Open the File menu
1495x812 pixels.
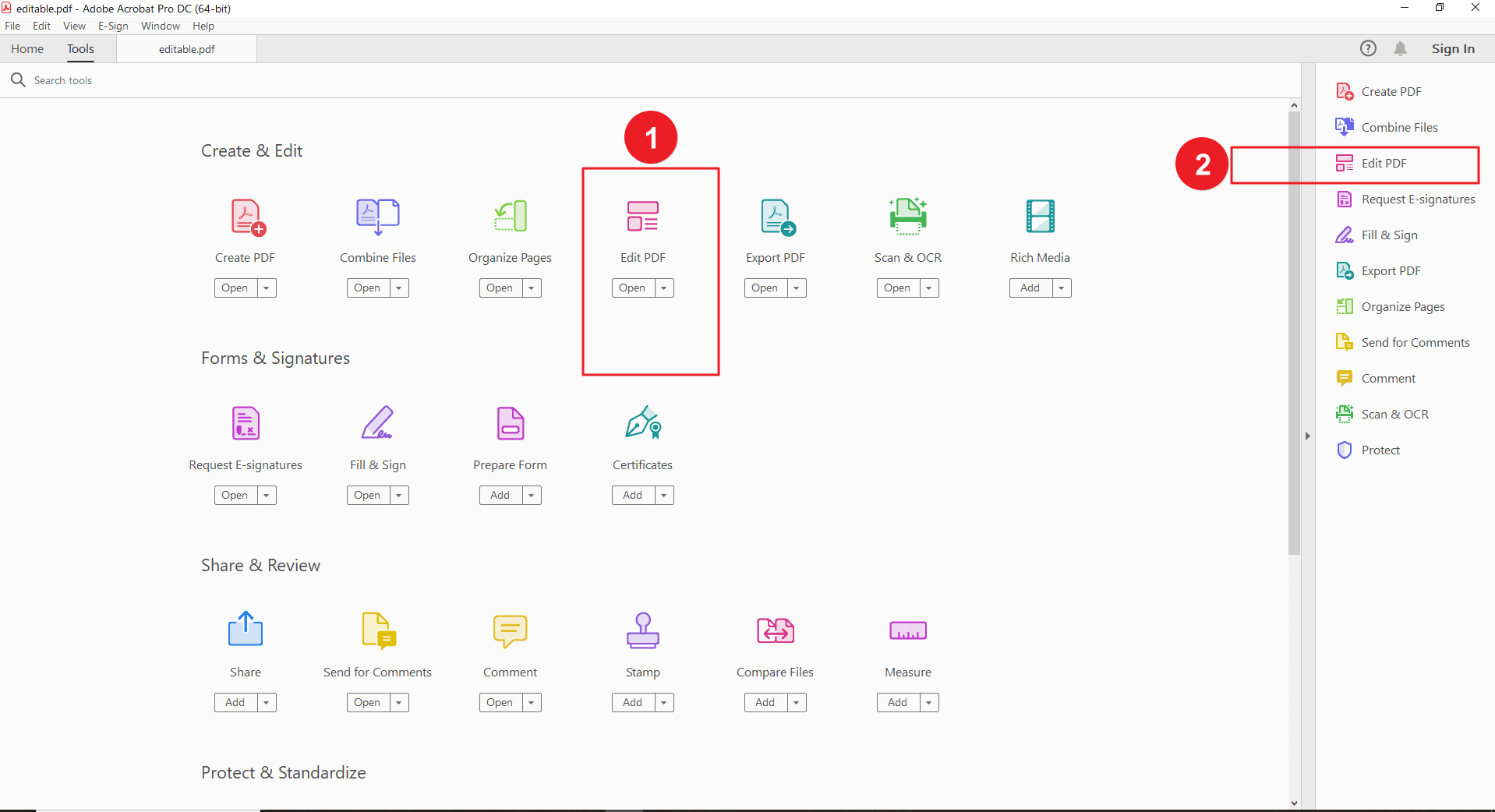12,26
